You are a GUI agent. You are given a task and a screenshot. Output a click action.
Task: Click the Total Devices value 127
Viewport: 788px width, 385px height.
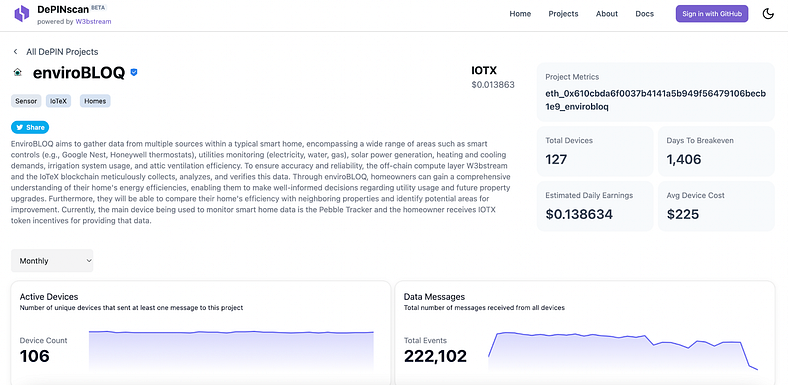coord(556,159)
